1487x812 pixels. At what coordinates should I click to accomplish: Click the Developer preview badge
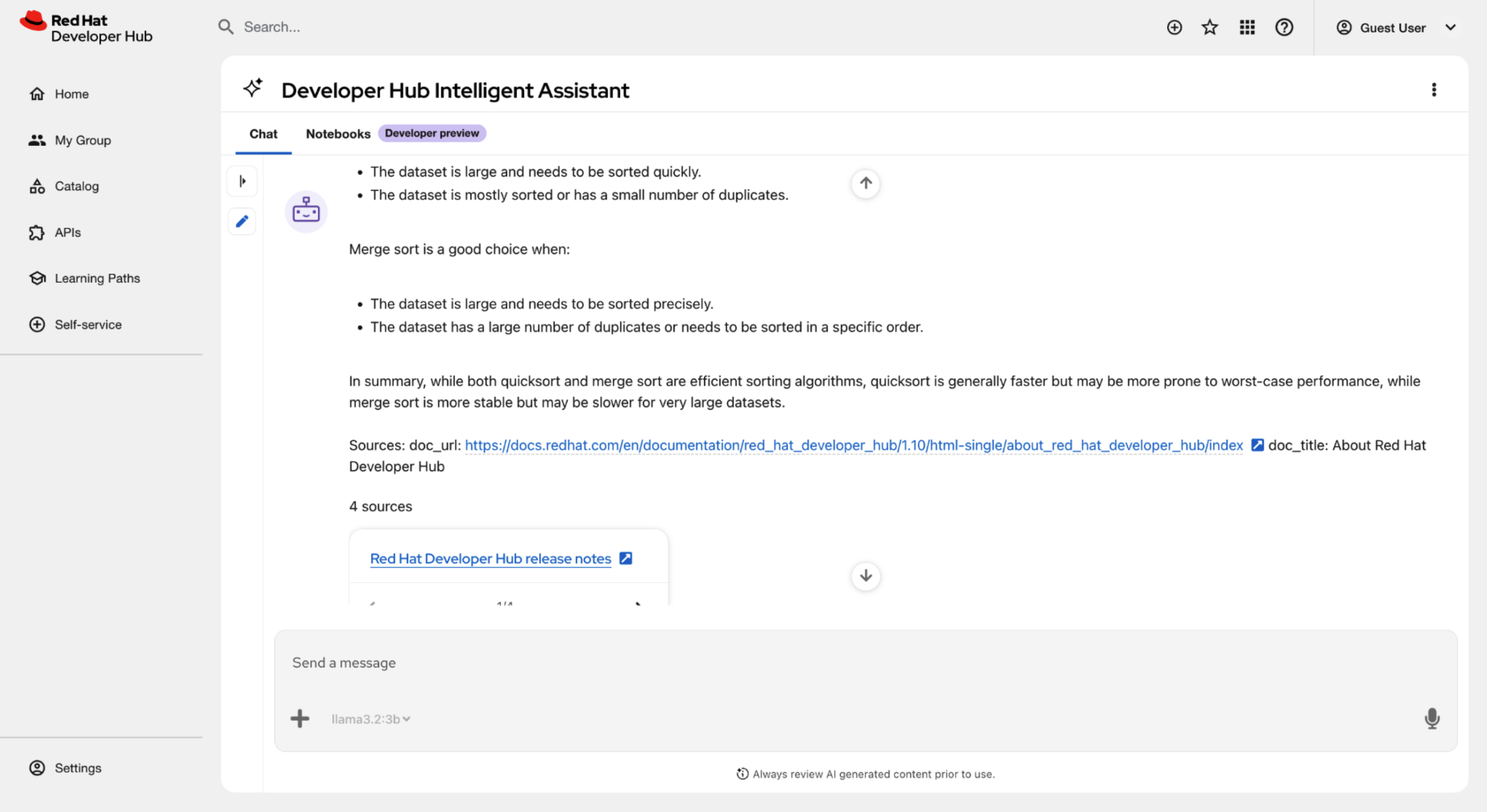pos(432,133)
